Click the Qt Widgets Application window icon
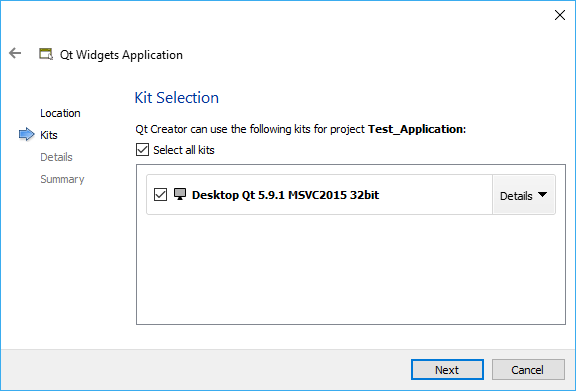The width and height of the screenshot is (576, 391). pyautogui.click(x=46, y=54)
